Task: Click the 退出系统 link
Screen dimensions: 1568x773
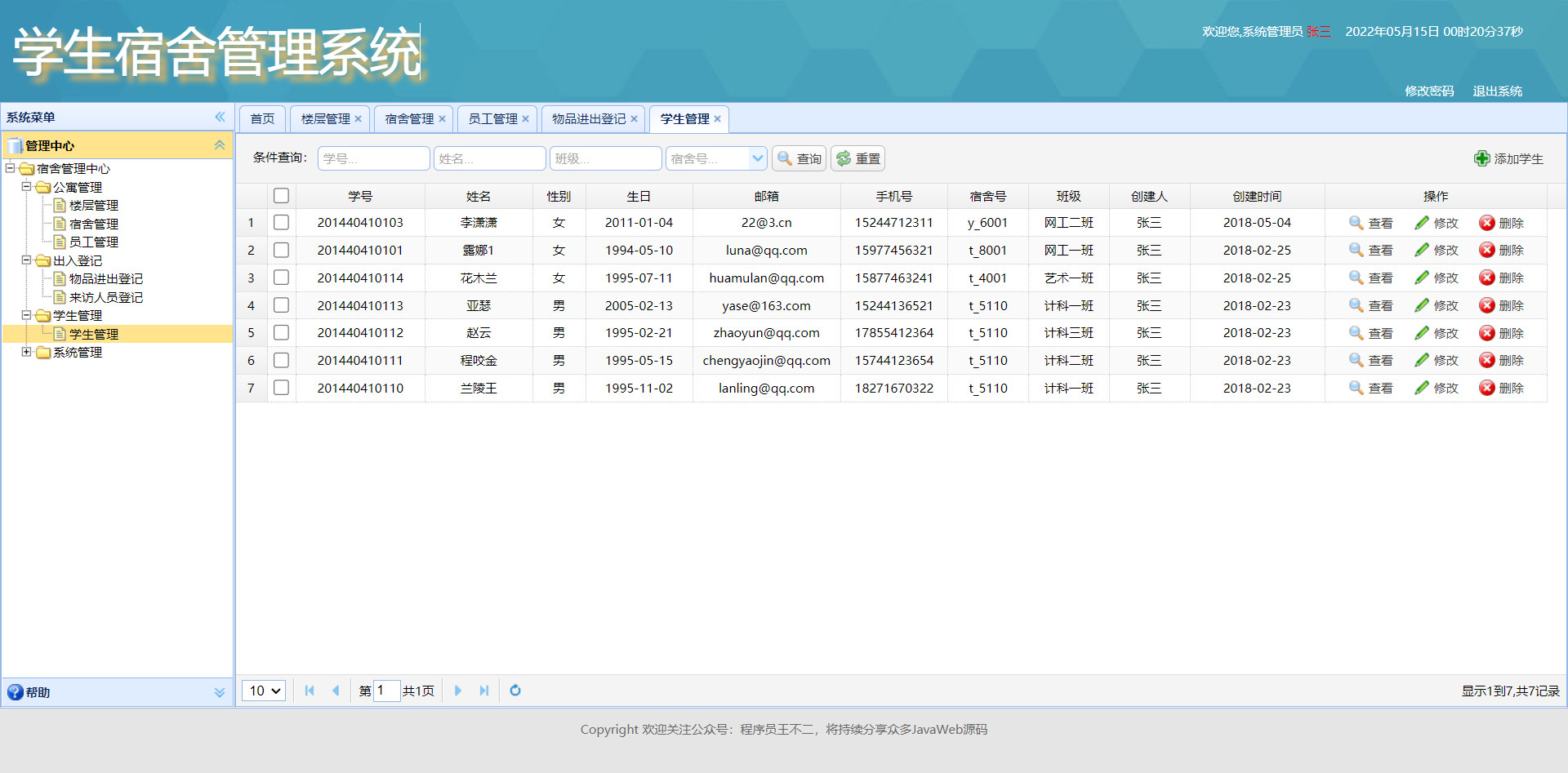Action: [1497, 91]
